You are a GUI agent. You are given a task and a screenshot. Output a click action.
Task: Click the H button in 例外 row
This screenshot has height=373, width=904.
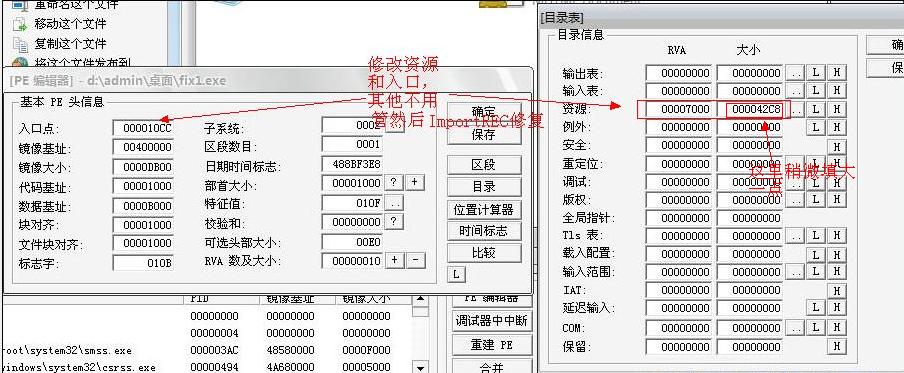(836, 127)
